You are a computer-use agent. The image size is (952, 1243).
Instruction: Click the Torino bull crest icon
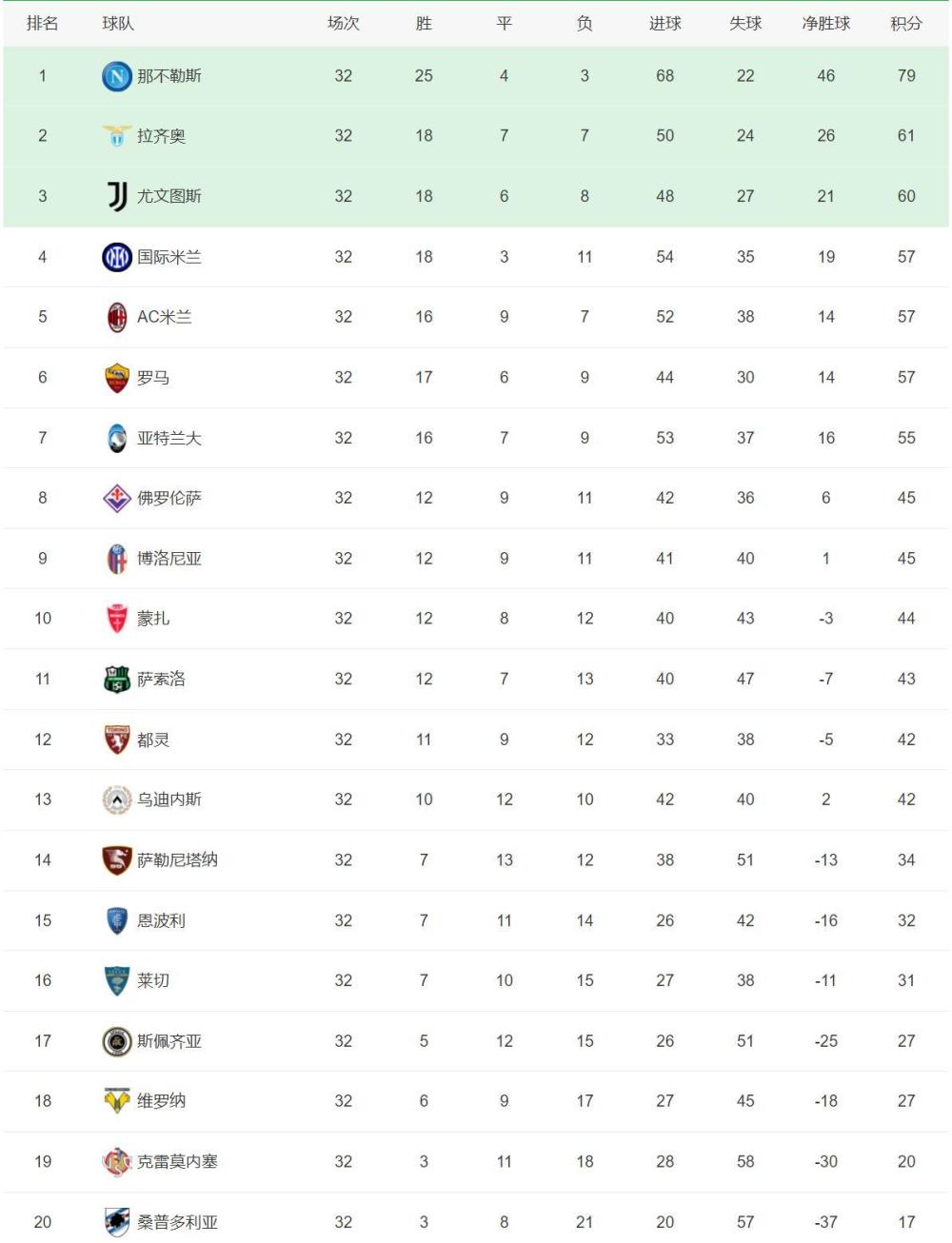click(x=117, y=740)
